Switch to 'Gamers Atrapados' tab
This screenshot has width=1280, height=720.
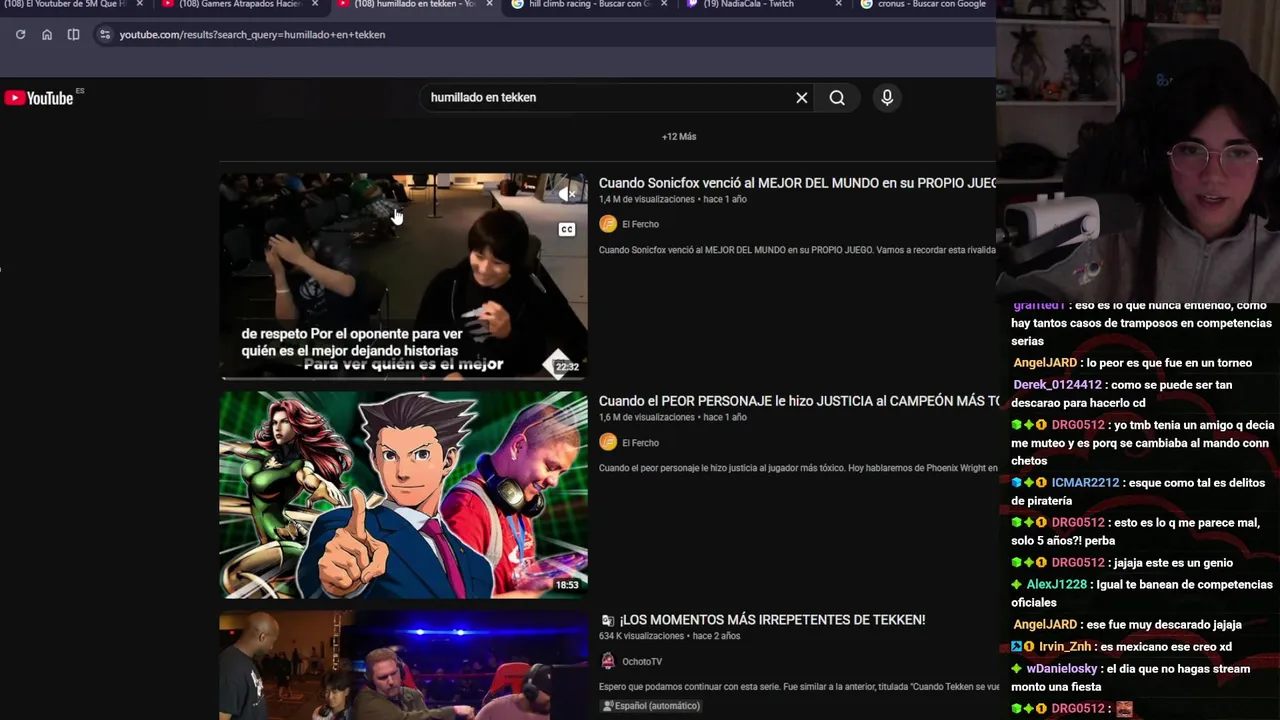(240, 4)
